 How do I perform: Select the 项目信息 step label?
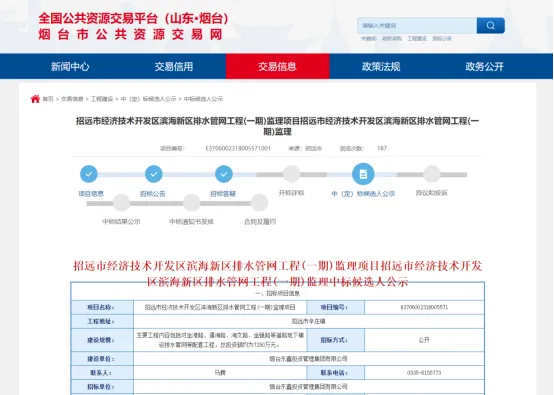pos(91,194)
